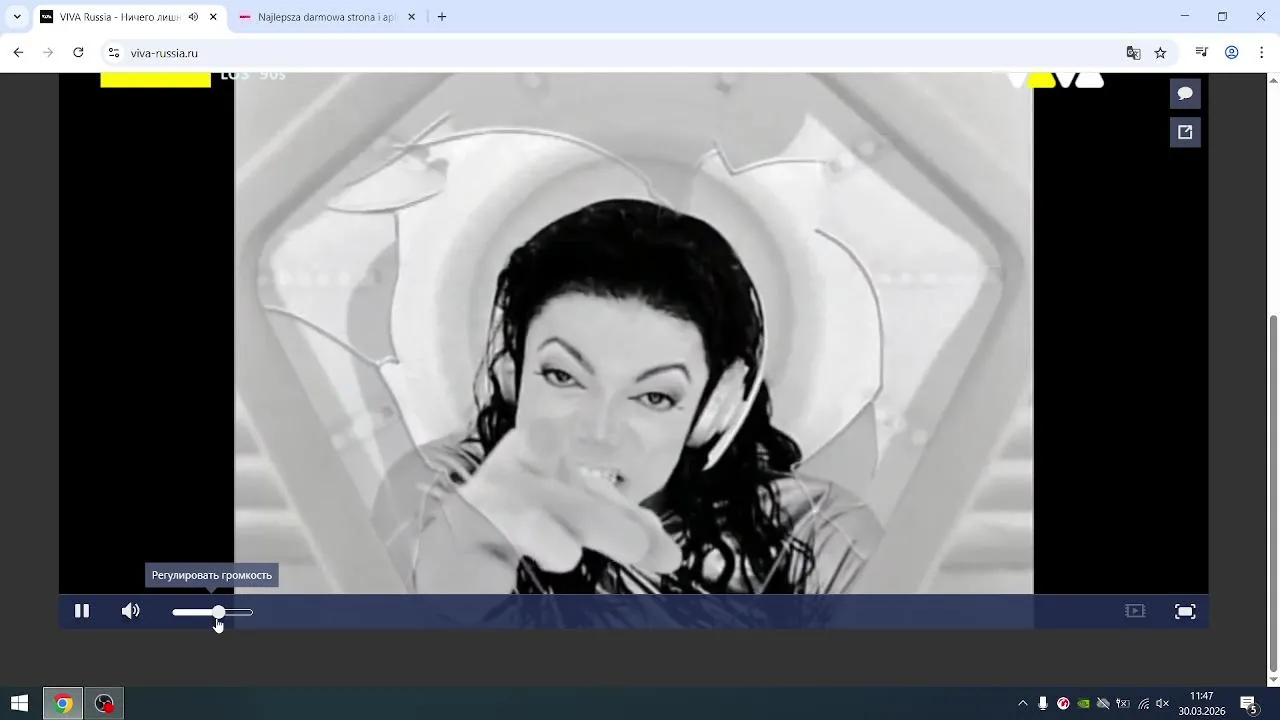1280x720 pixels.
Task: Open the tab search dropdown
Action: [x=17, y=17]
